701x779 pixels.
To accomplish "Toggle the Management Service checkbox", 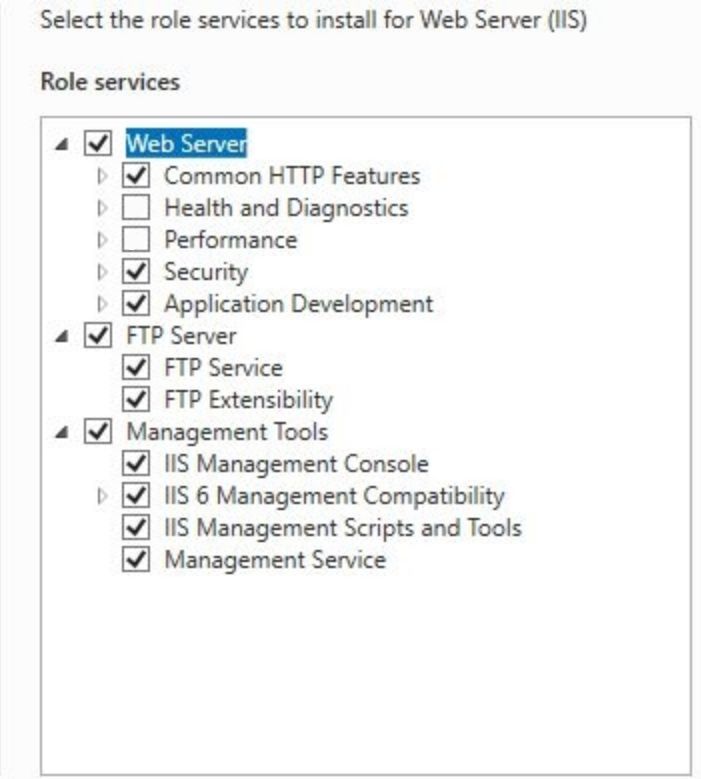I will click(x=136, y=560).
